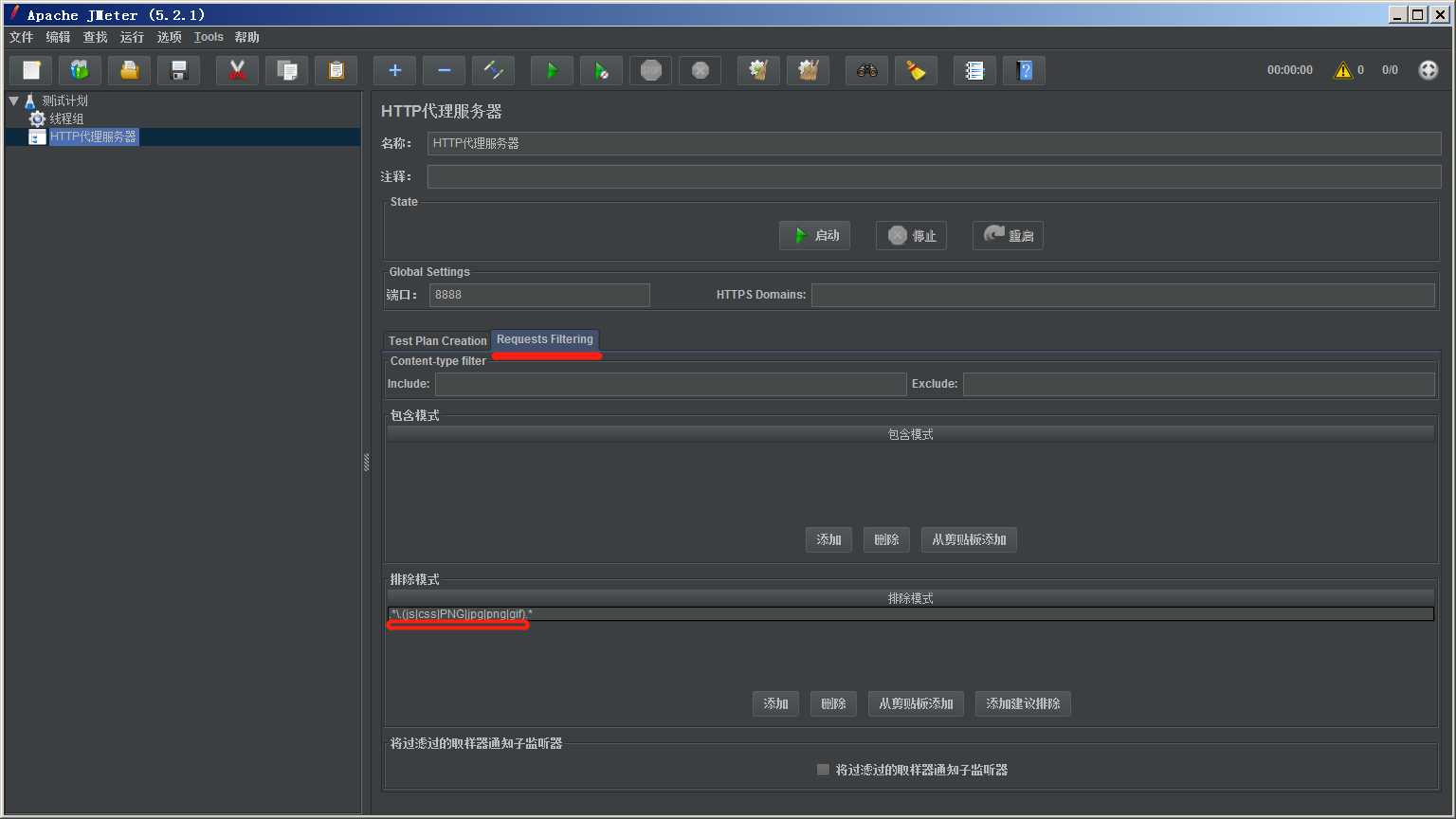The width and height of the screenshot is (1456, 819).
Task: Click the Save floppy disk icon
Action: click(x=178, y=70)
